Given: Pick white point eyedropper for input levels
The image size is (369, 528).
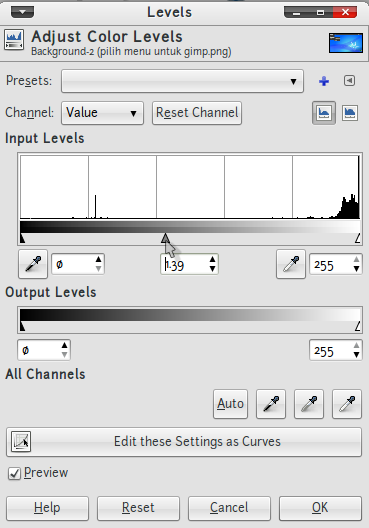Looking at the screenshot, I should point(291,264).
